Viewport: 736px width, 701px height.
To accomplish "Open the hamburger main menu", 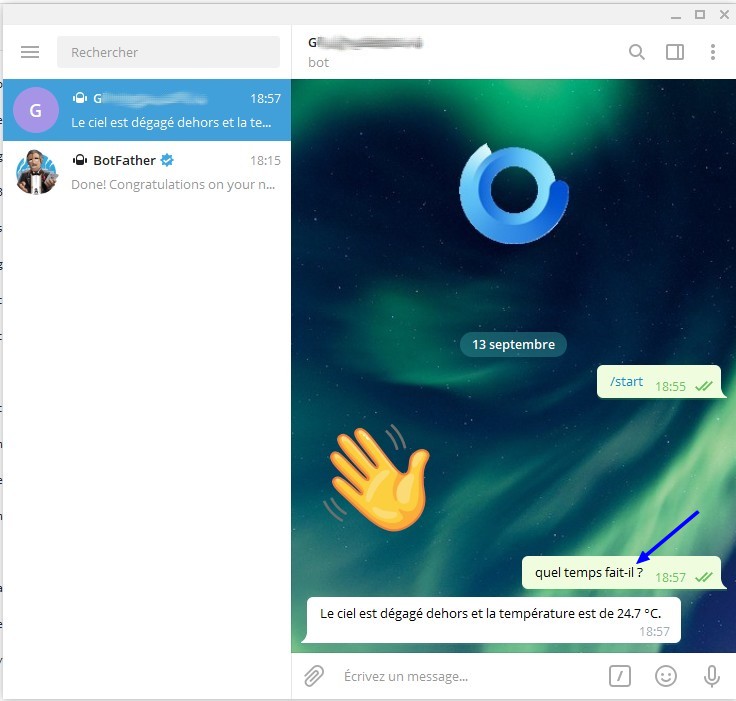I will coord(30,52).
